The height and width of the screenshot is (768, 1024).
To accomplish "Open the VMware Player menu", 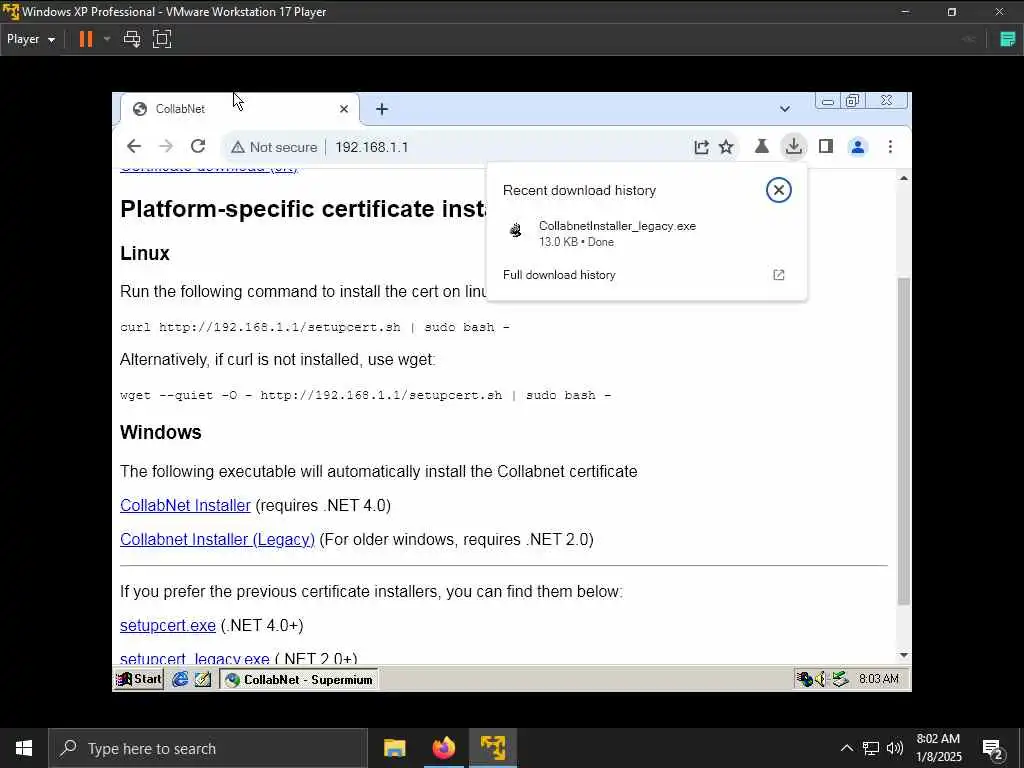I will (31, 39).
